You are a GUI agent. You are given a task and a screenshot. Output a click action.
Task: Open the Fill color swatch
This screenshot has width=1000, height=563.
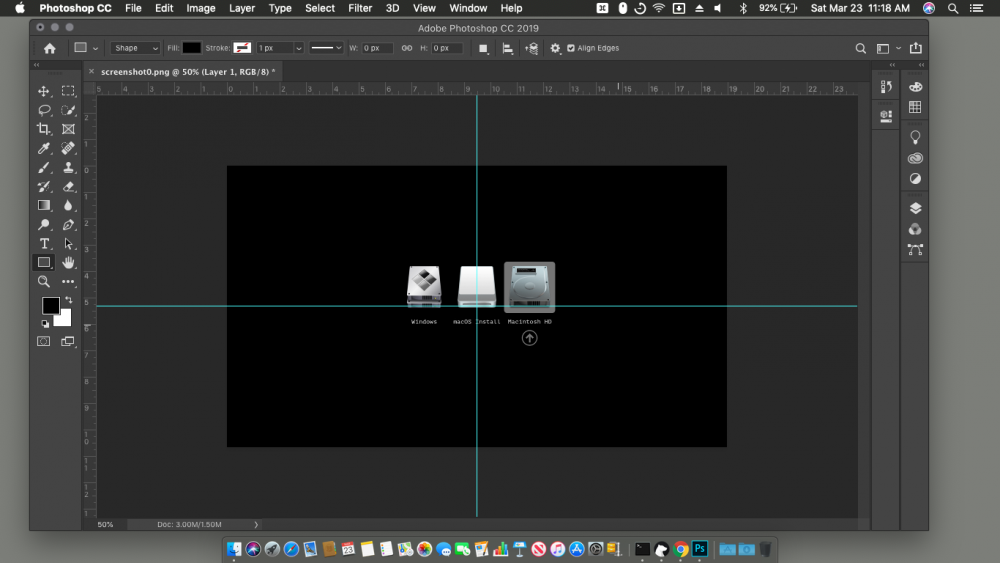coord(191,48)
